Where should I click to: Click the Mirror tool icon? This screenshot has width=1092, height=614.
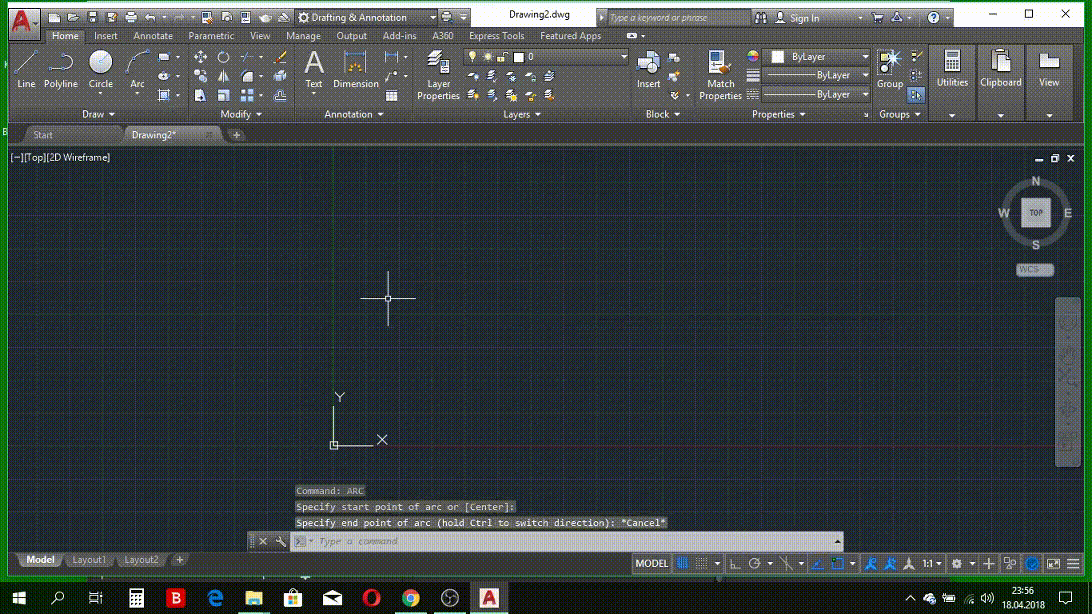(224, 76)
